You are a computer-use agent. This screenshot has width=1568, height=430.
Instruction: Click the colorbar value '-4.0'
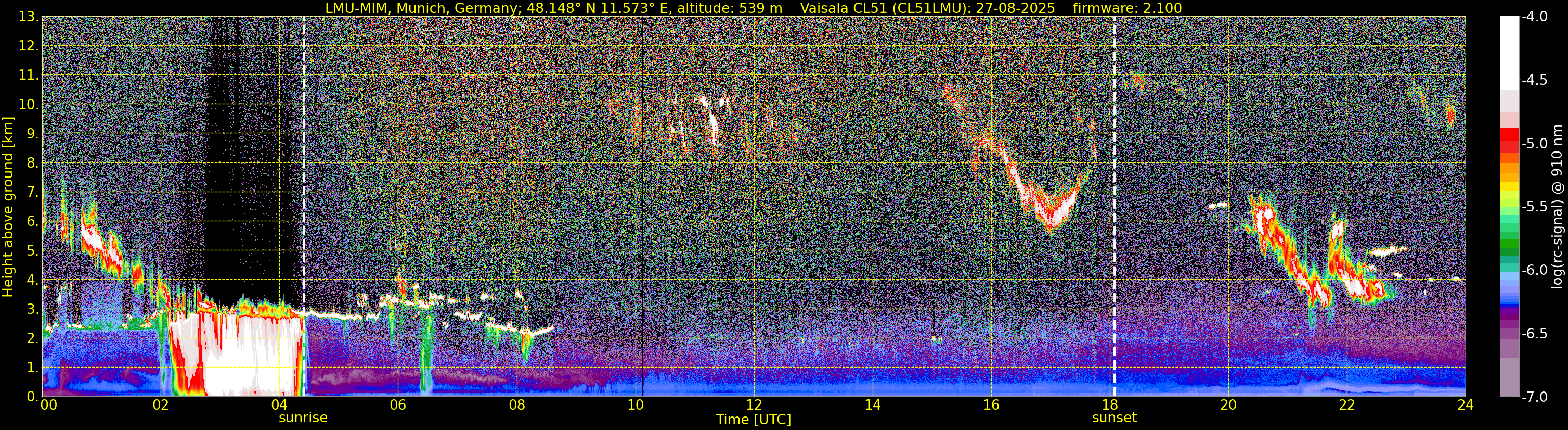pos(1535,17)
